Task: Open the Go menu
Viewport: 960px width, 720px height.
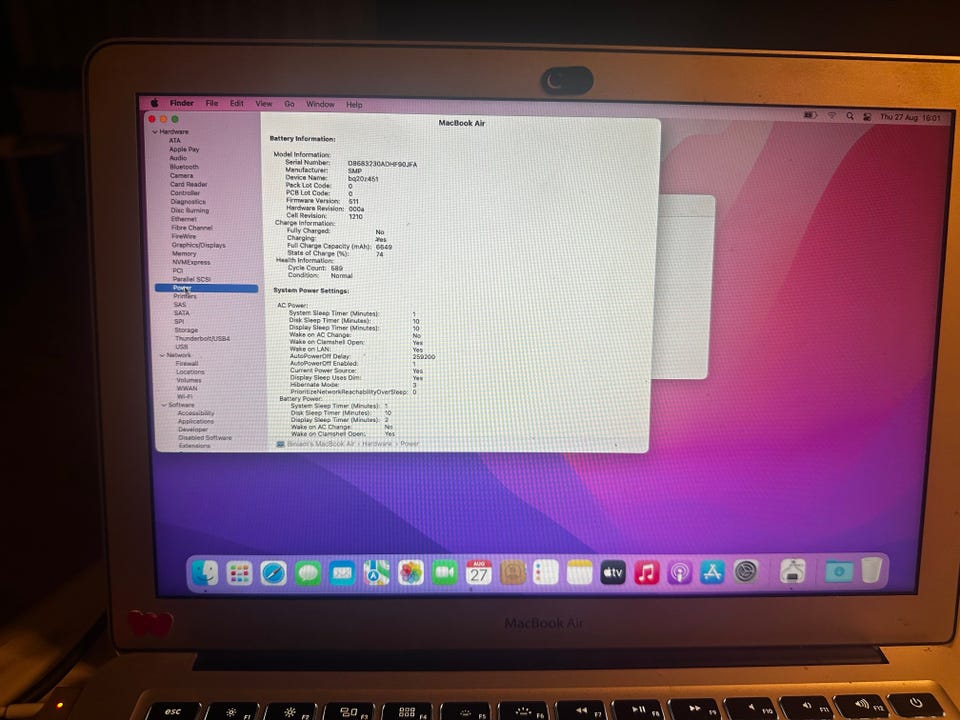Action: (x=290, y=104)
